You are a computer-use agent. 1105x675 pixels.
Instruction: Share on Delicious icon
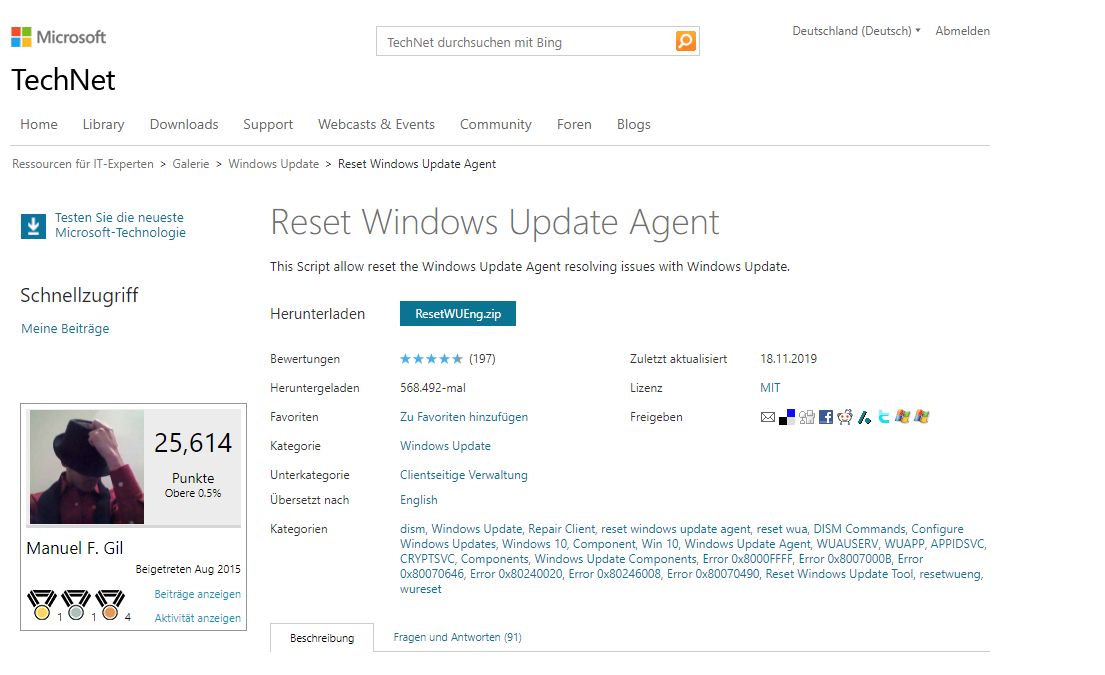pyautogui.click(x=787, y=417)
